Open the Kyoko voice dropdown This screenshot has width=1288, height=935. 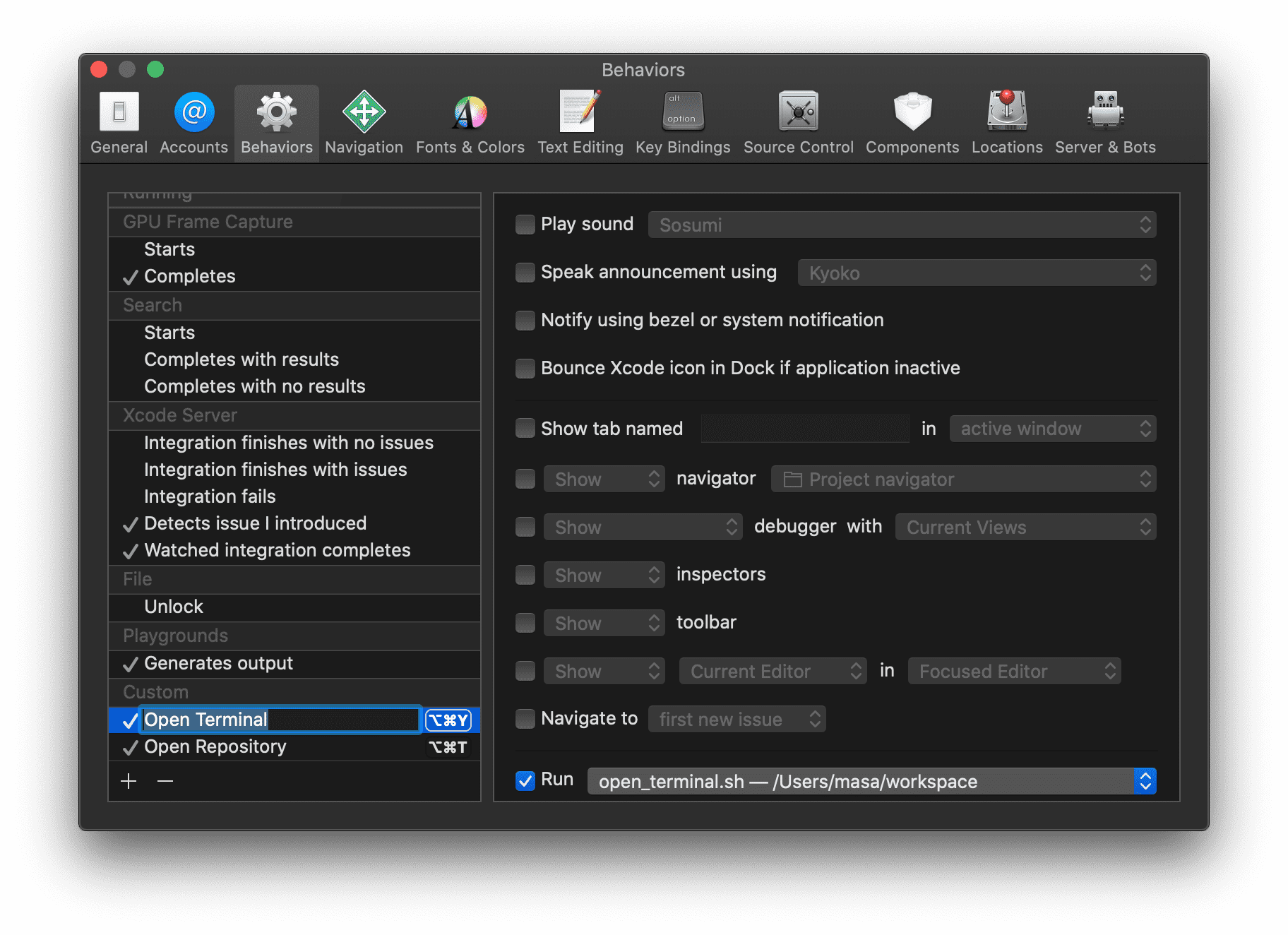pyautogui.click(x=977, y=273)
